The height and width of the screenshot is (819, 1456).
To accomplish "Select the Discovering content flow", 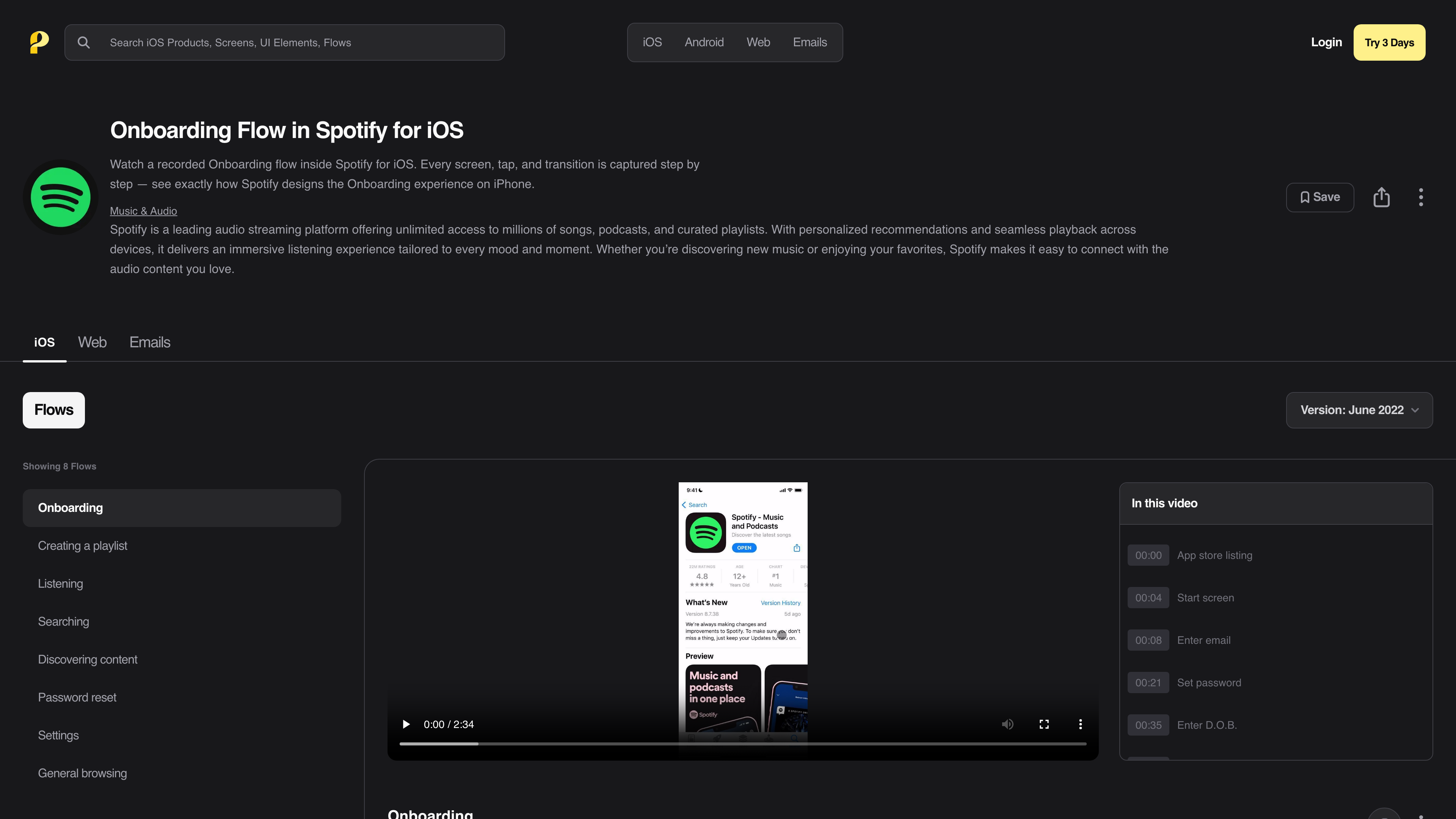I will point(182,660).
